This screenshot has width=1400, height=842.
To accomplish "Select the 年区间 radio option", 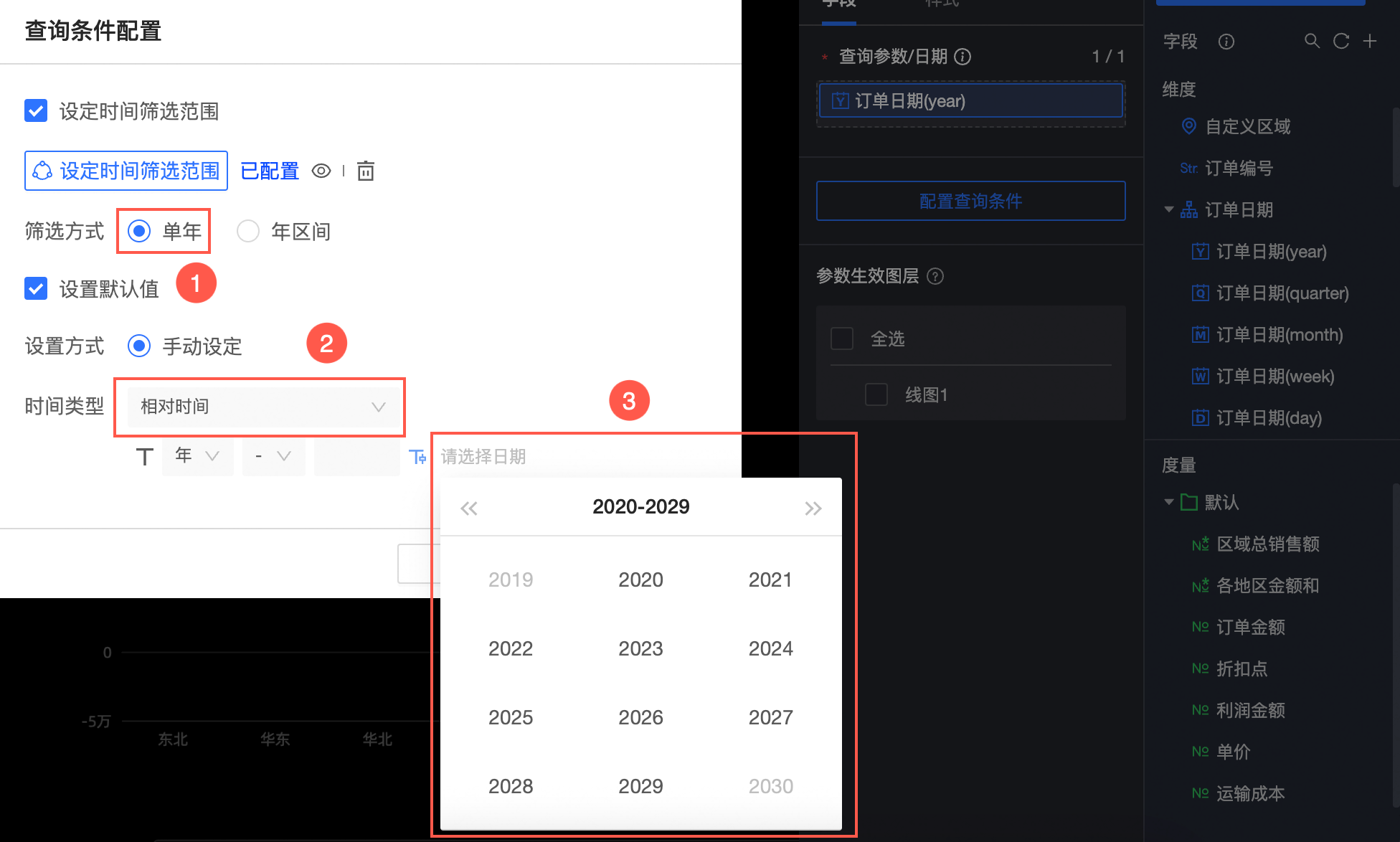I will [248, 231].
